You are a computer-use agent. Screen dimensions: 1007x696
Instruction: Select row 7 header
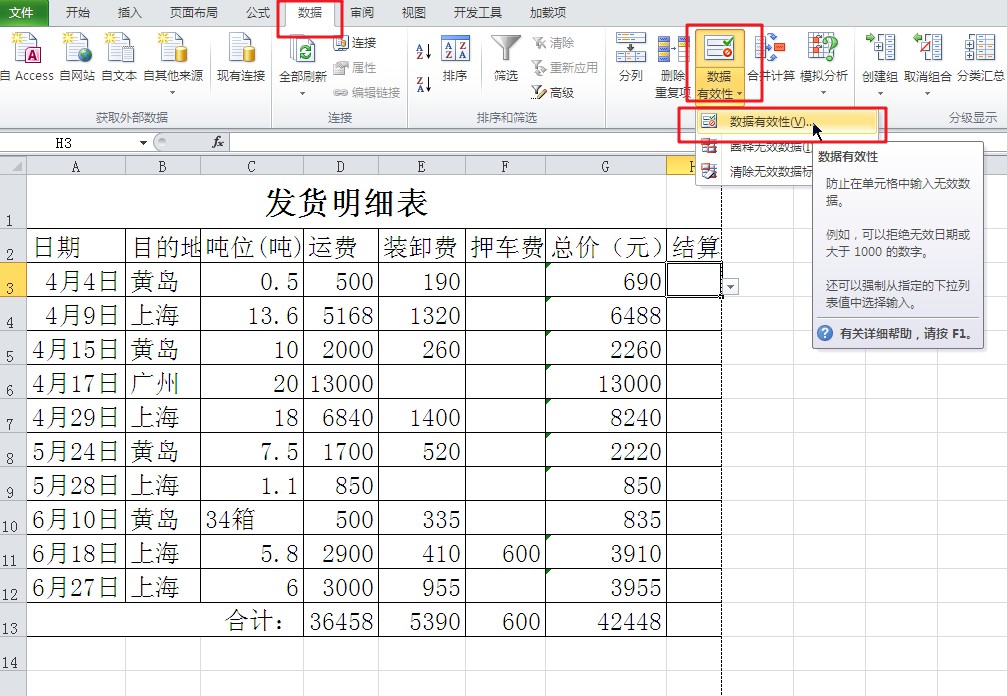click(x=12, y=415)
